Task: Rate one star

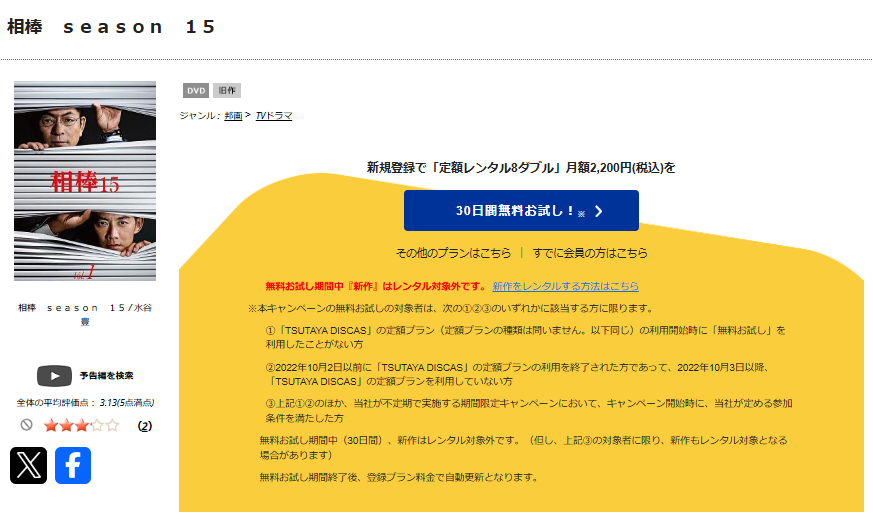Action: [51, 426]
